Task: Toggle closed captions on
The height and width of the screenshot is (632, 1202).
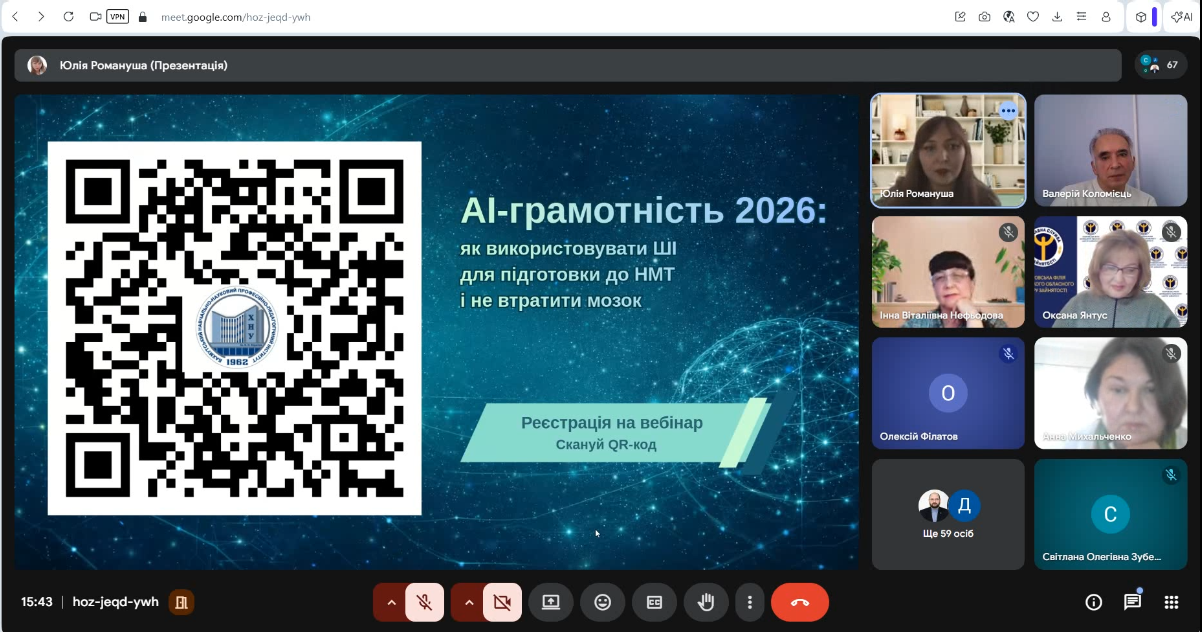Action: tap(655, 602)
